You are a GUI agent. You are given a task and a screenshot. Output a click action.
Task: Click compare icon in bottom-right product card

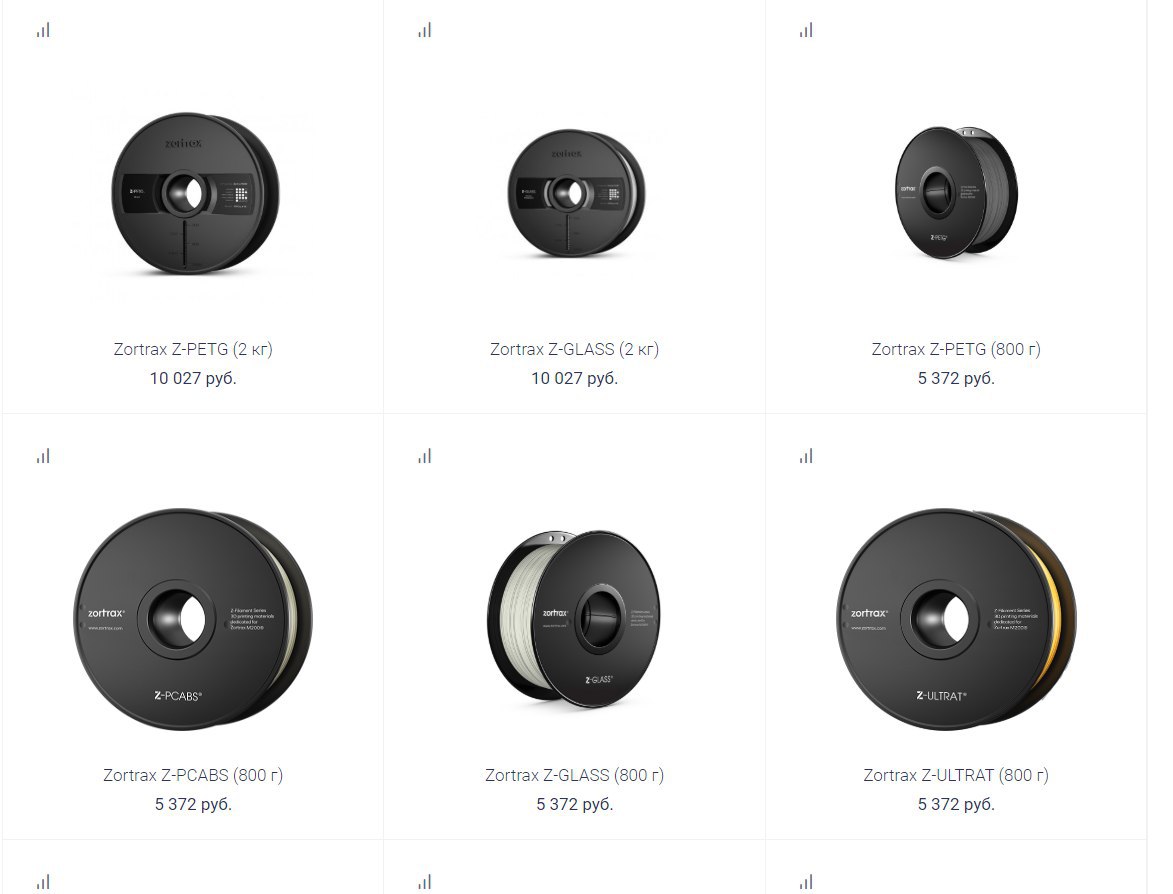point(806,882)
